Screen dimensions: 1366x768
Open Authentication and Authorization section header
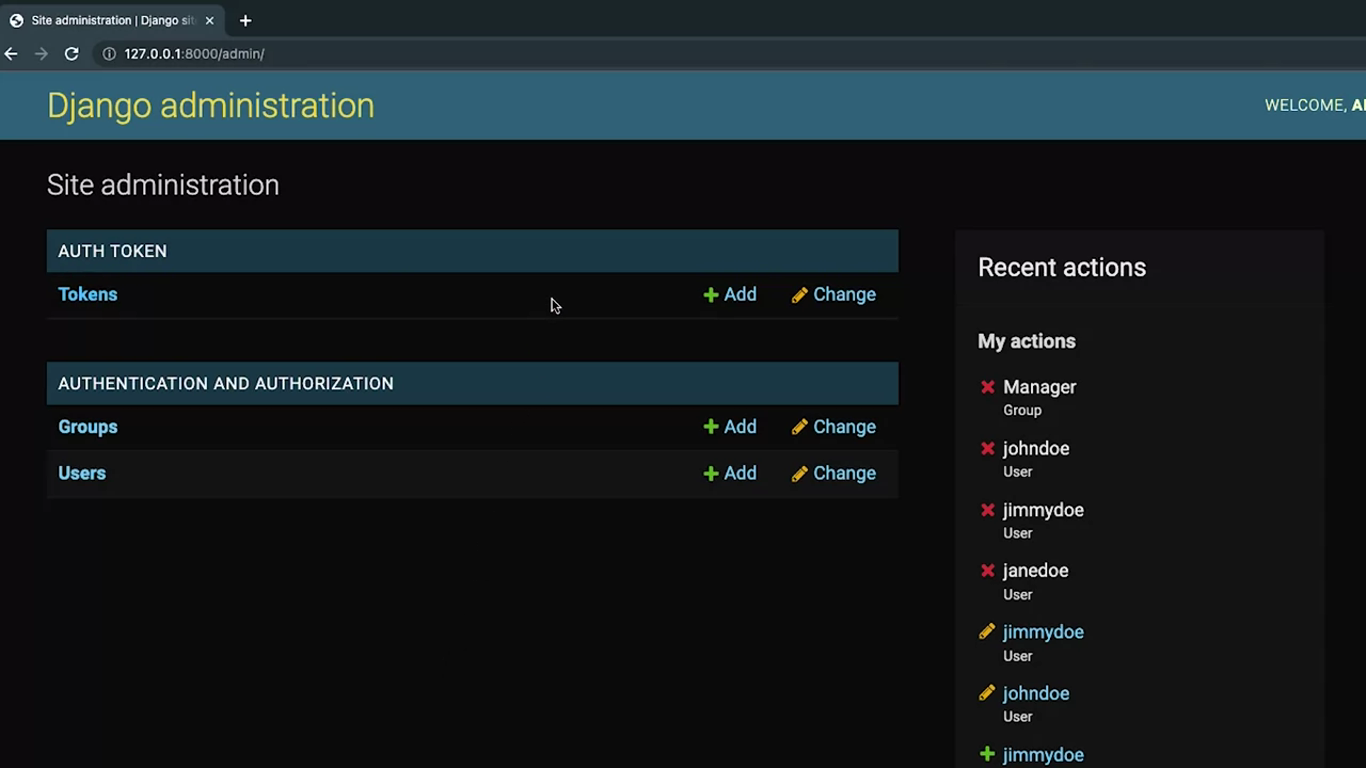click(x=226, y=384)
